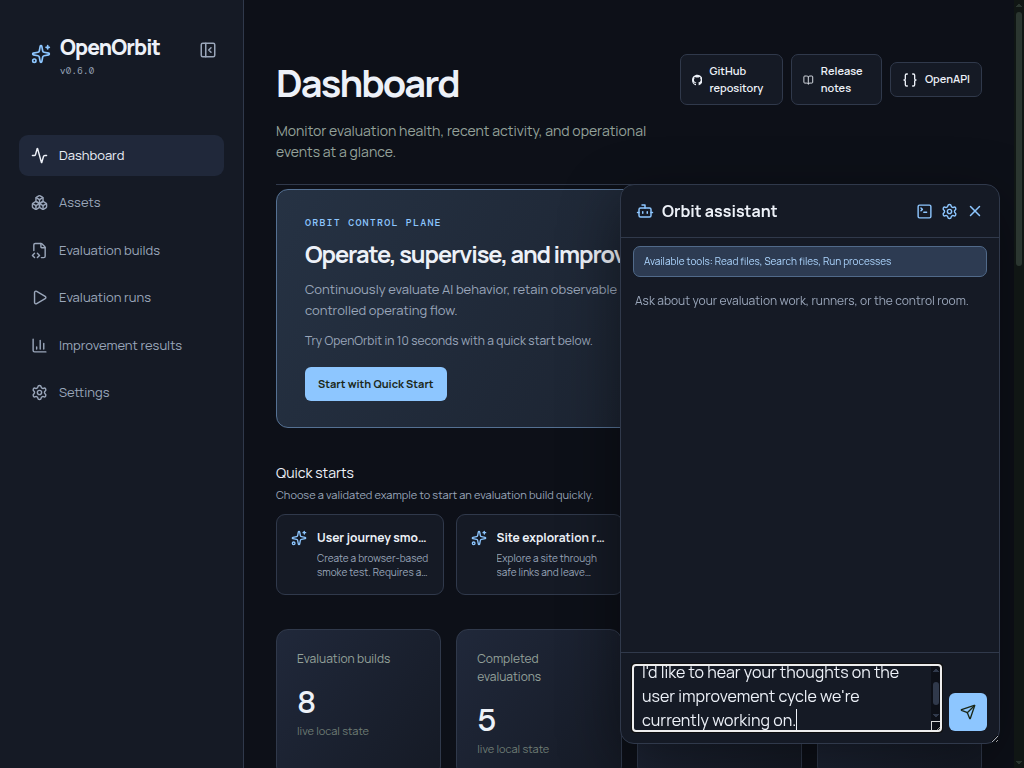Open User journey smoke quick start card
This screenshot has width=1024, height=768.
pyautogui.click(x=360, y=554)
